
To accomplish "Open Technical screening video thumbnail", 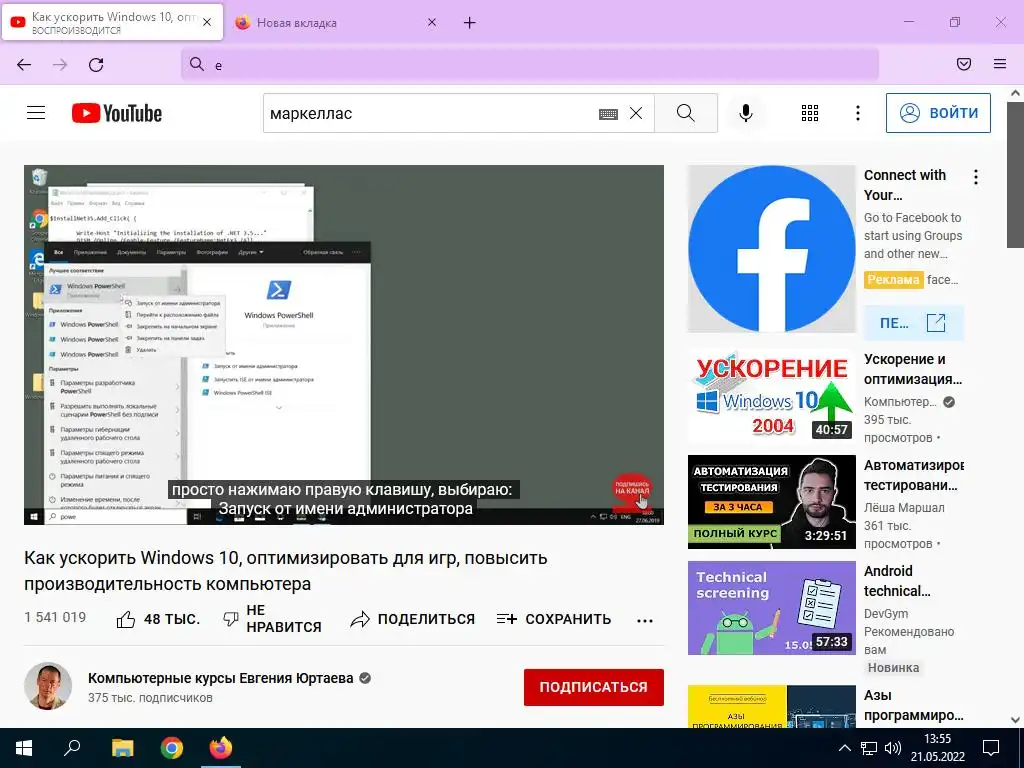I will 771,608.
